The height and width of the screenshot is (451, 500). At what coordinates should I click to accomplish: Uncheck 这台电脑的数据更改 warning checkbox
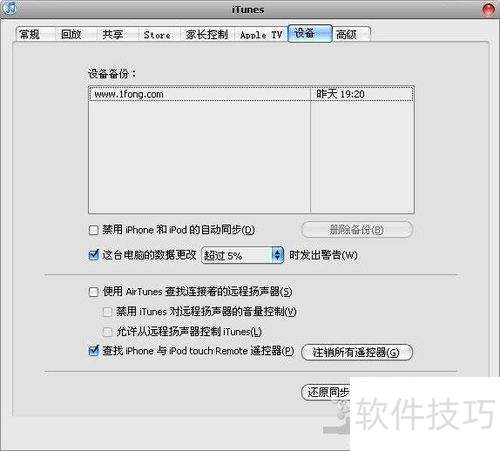[x=94, y=255]
